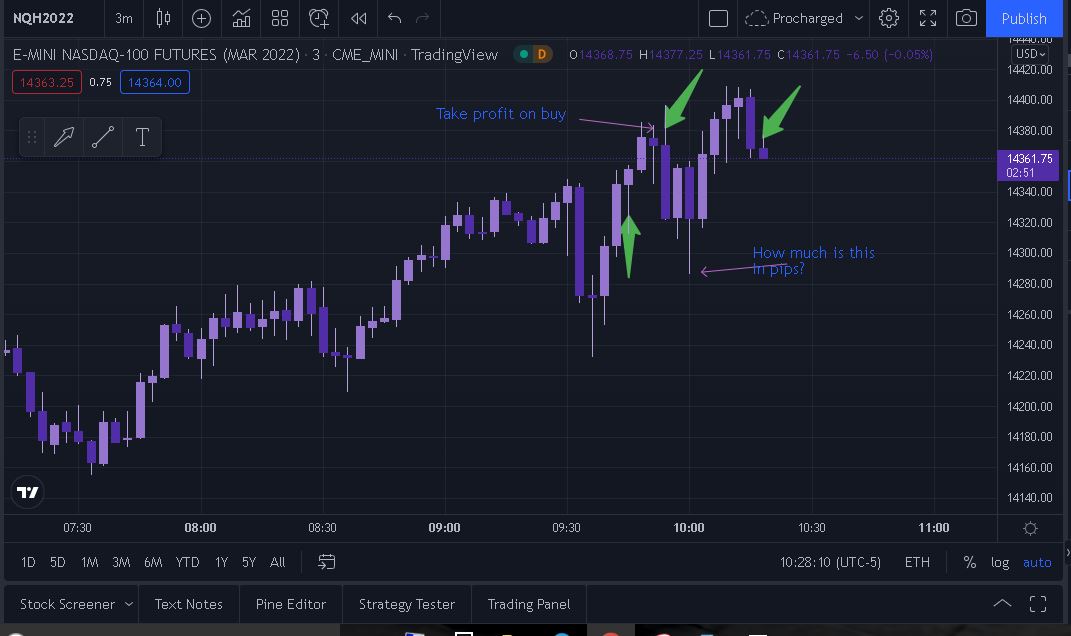The height and width of the screenshot is (636, 1071).
Task: Select the 'Take profit on buy' annotation
Action: point(501,114)
